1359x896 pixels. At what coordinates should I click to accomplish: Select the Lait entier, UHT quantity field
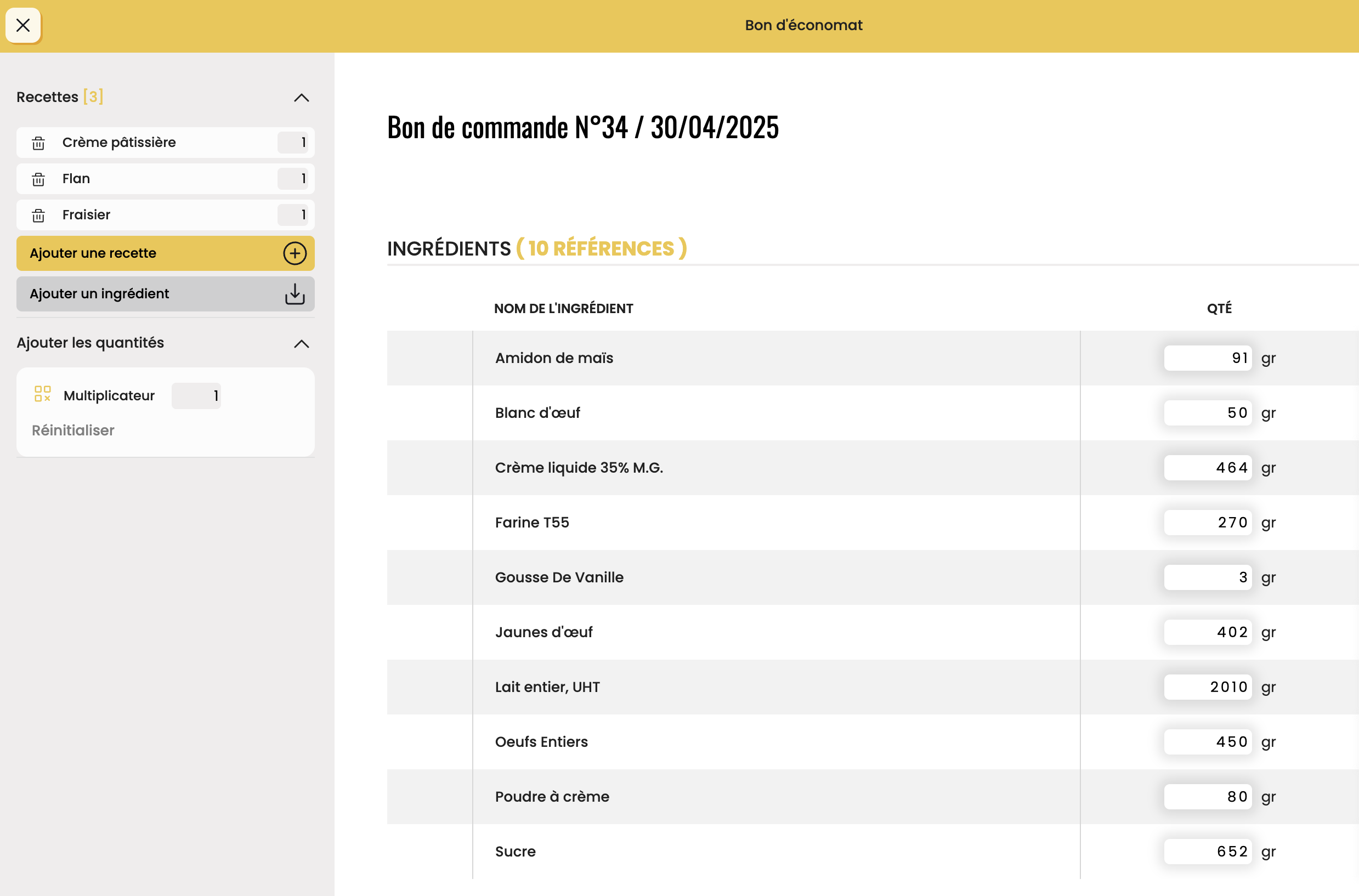coord(1208,687)
